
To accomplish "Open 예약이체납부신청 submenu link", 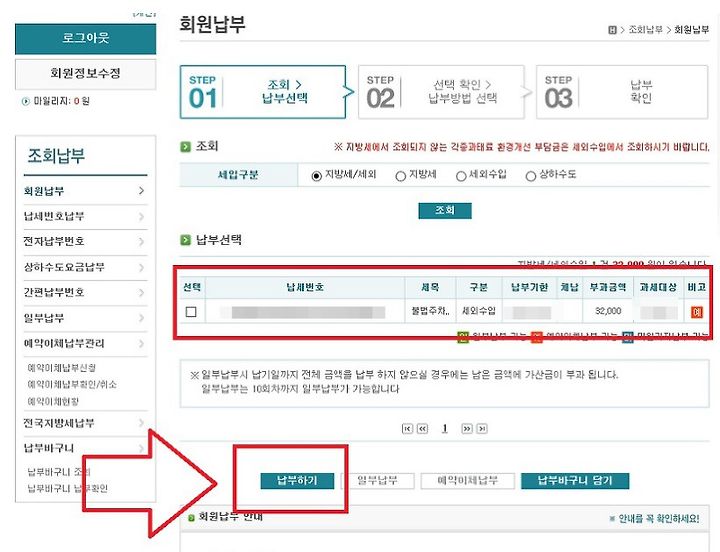I will (62, 368).
